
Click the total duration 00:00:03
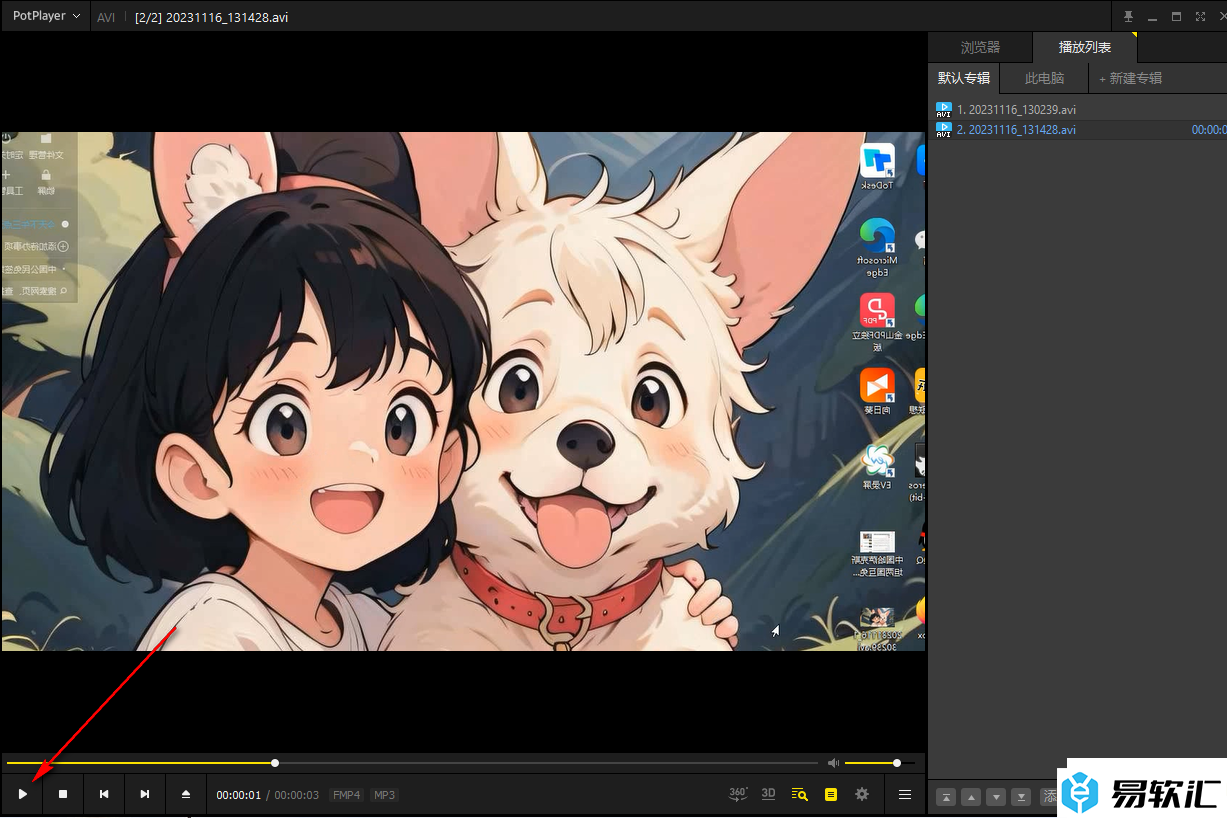coord(297,795)
